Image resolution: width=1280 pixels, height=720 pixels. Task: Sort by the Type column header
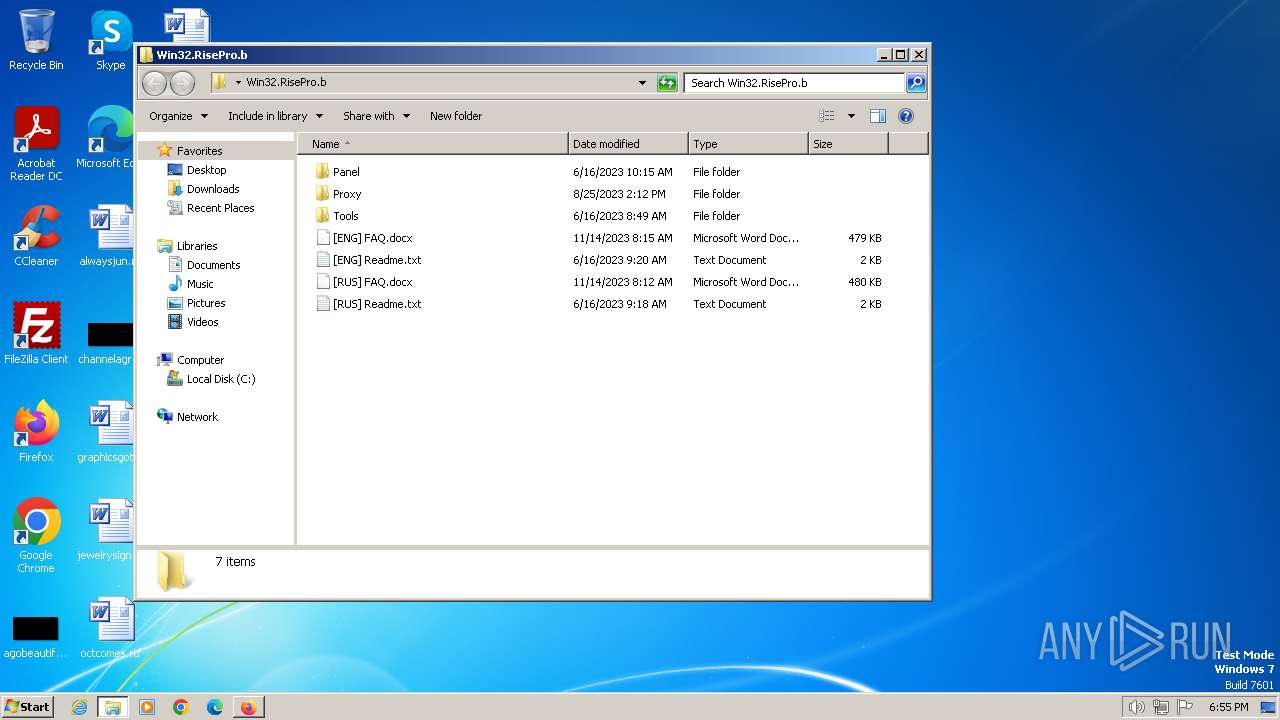click(x=748, y=144)
